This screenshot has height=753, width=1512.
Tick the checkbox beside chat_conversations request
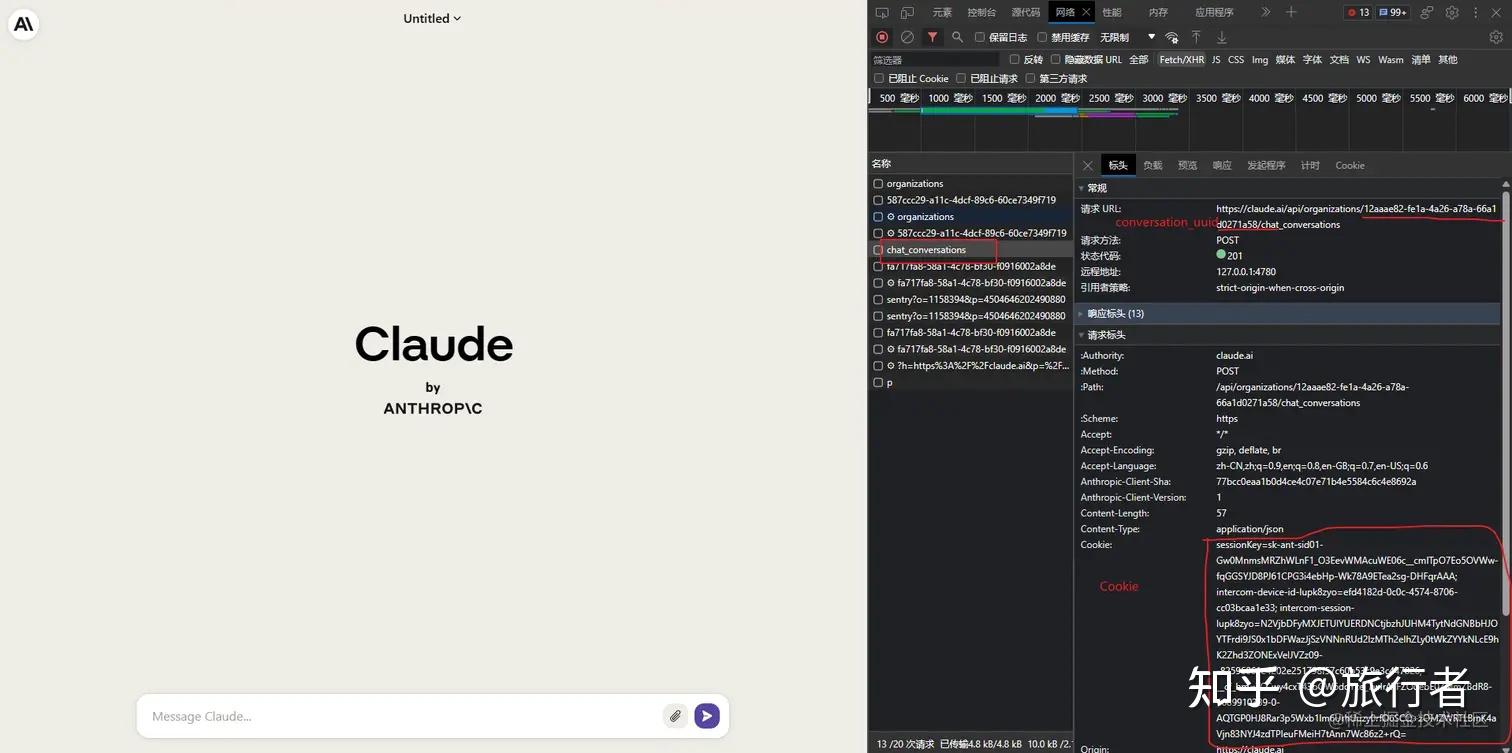tap(878, 250)
